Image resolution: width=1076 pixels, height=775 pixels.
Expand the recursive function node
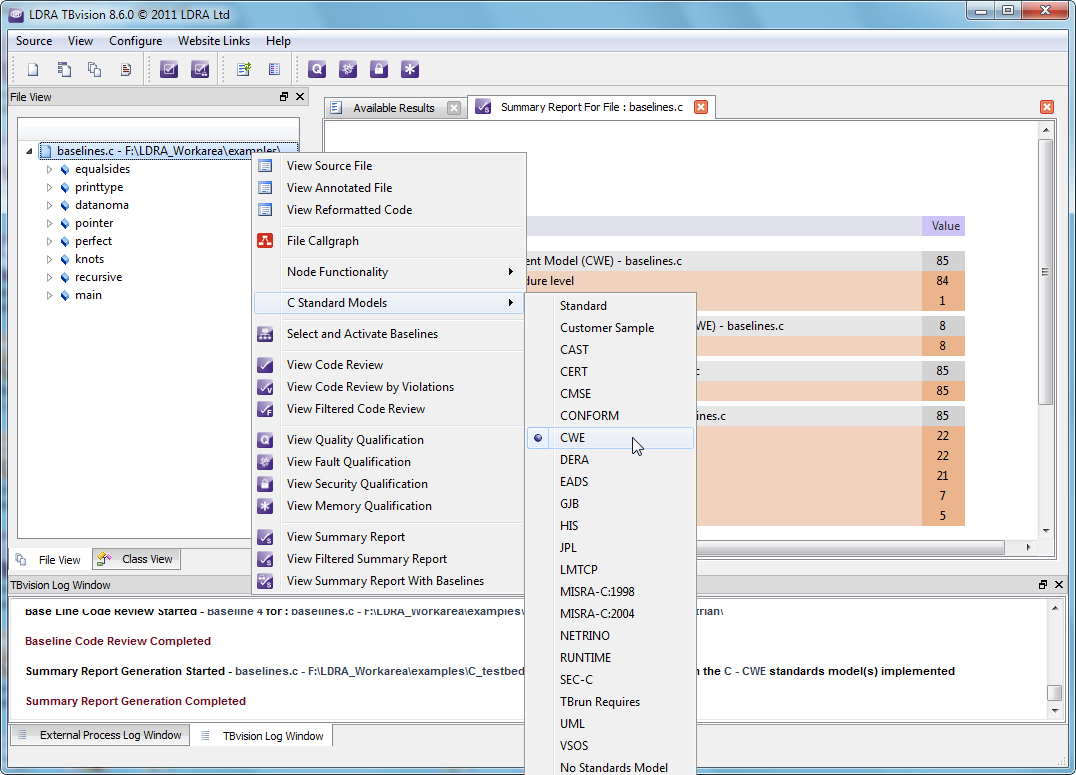pos(49,278)
